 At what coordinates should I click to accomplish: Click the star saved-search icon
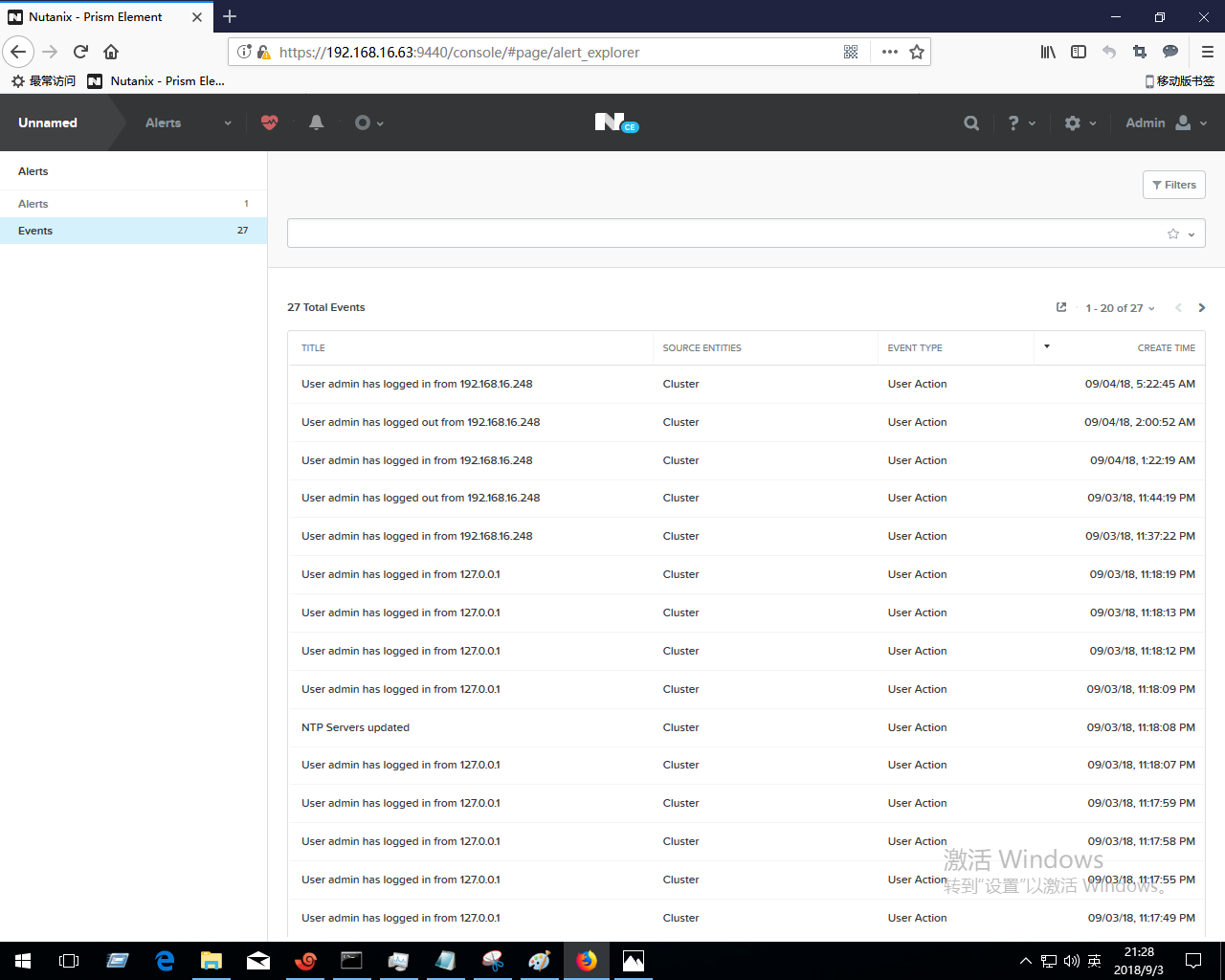[1173, 234]
